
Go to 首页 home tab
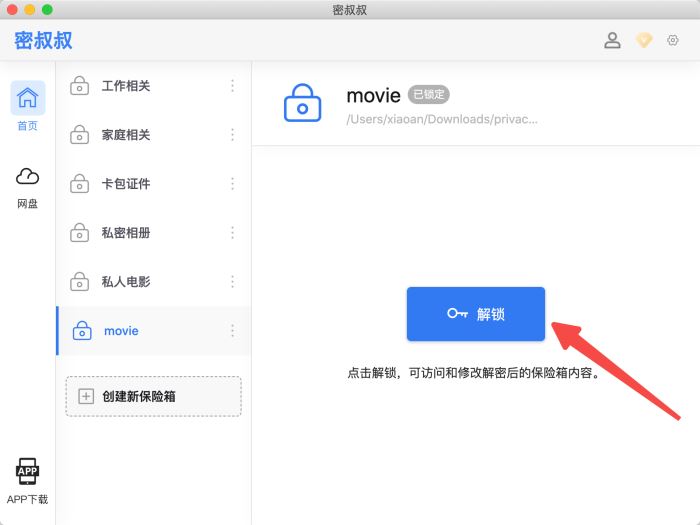pos(28,106)
